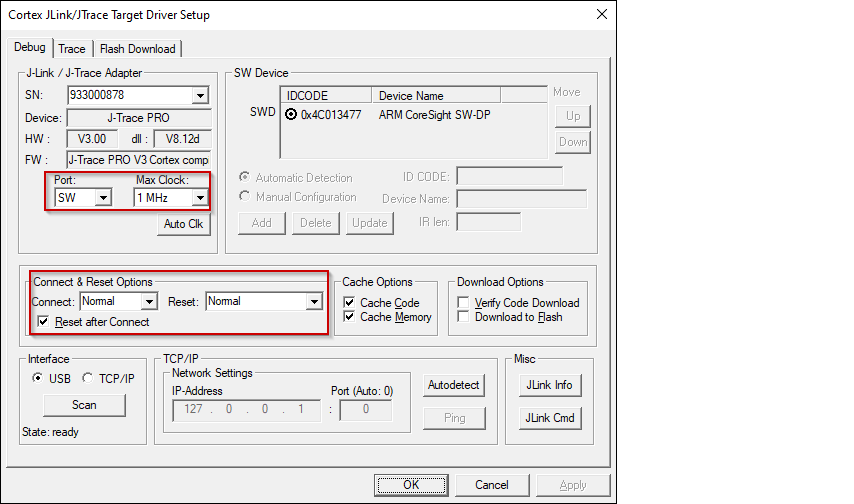The height and width of the screenshot is (504, 854).
Task: Close the Target Driver Setup dialog
Action: pyautogui.click(x=601, y=14)
